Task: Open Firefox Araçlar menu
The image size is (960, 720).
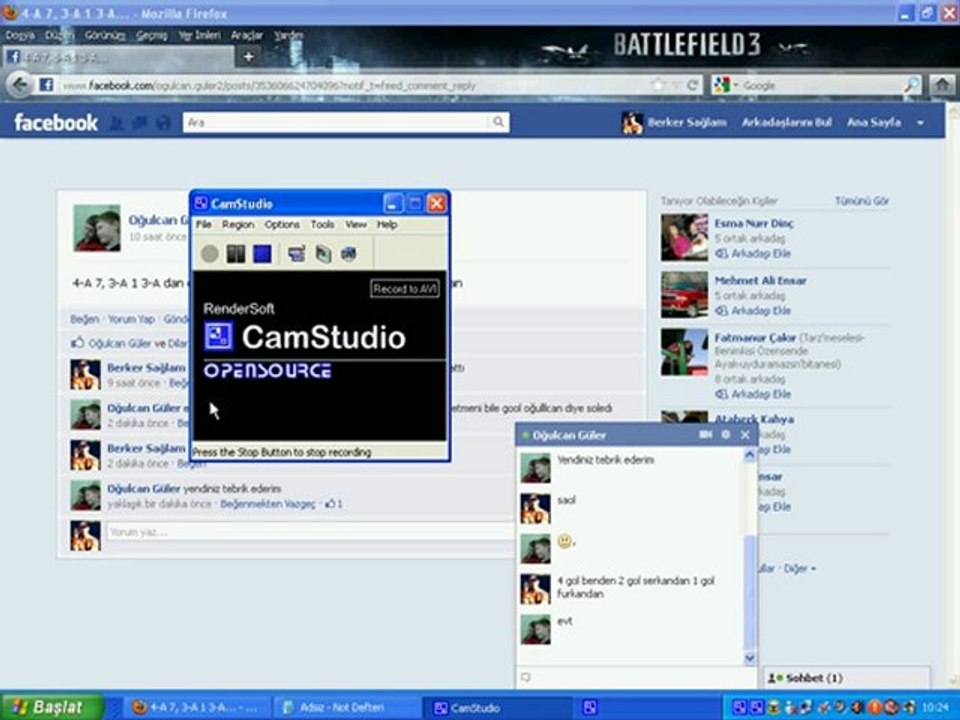Action: (247, 36)
